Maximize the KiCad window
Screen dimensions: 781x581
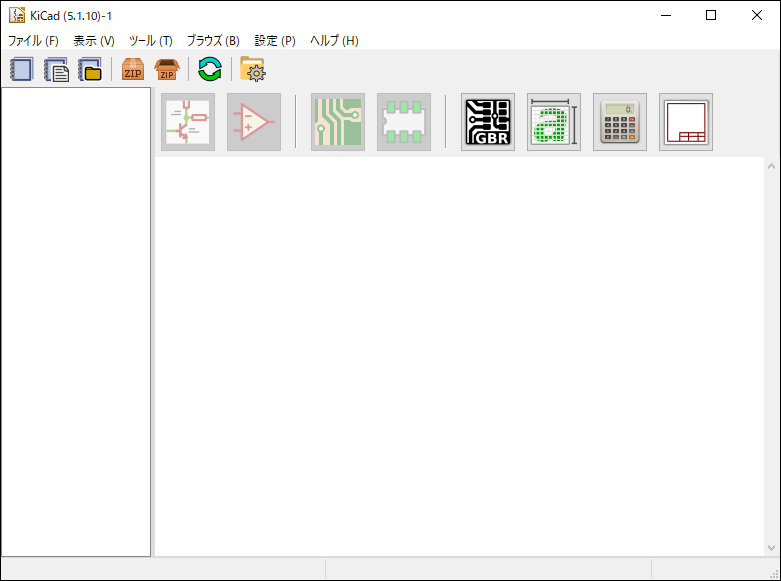(711, 15)
